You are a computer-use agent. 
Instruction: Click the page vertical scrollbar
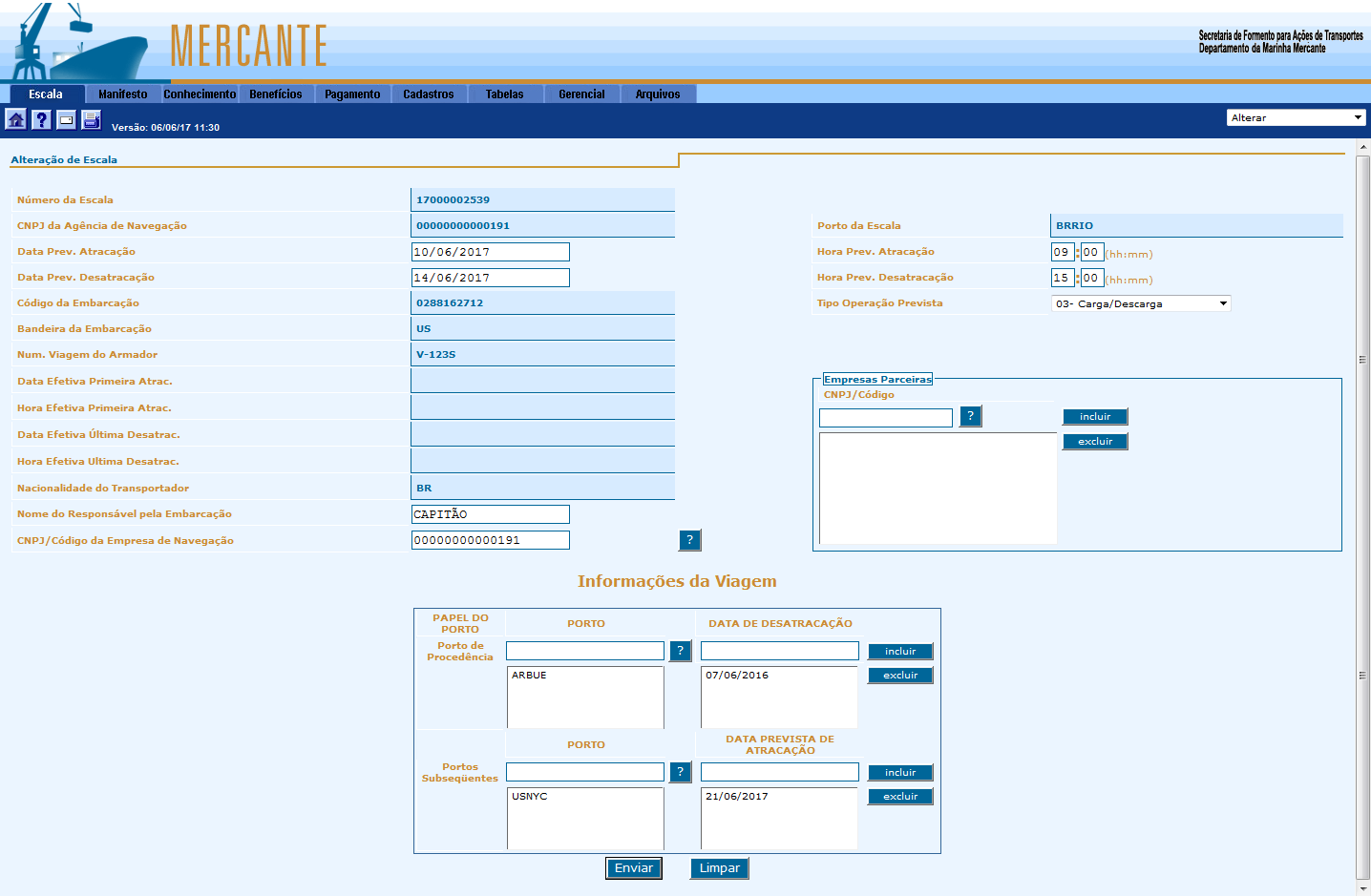tap(1362, 515)
